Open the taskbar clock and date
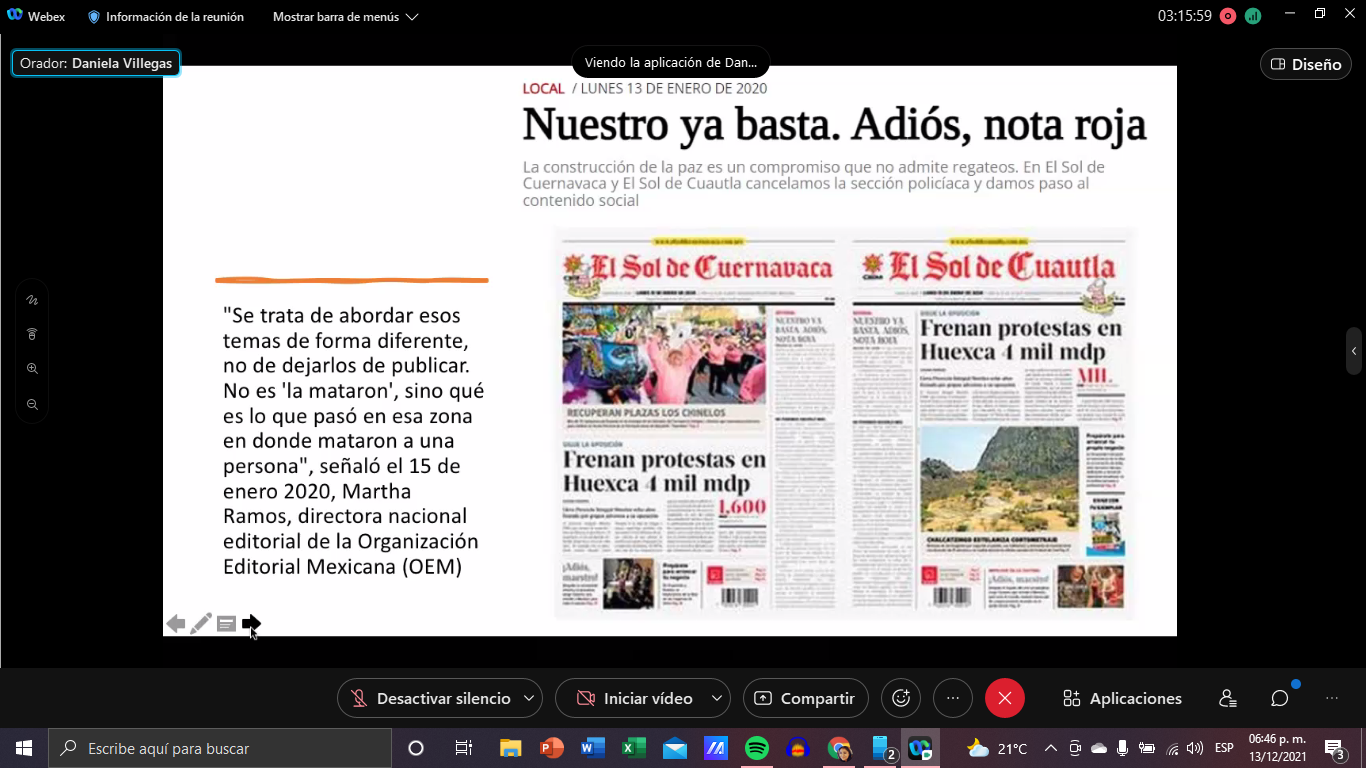The image size is (1366, 768). (x=1275, y=748)
